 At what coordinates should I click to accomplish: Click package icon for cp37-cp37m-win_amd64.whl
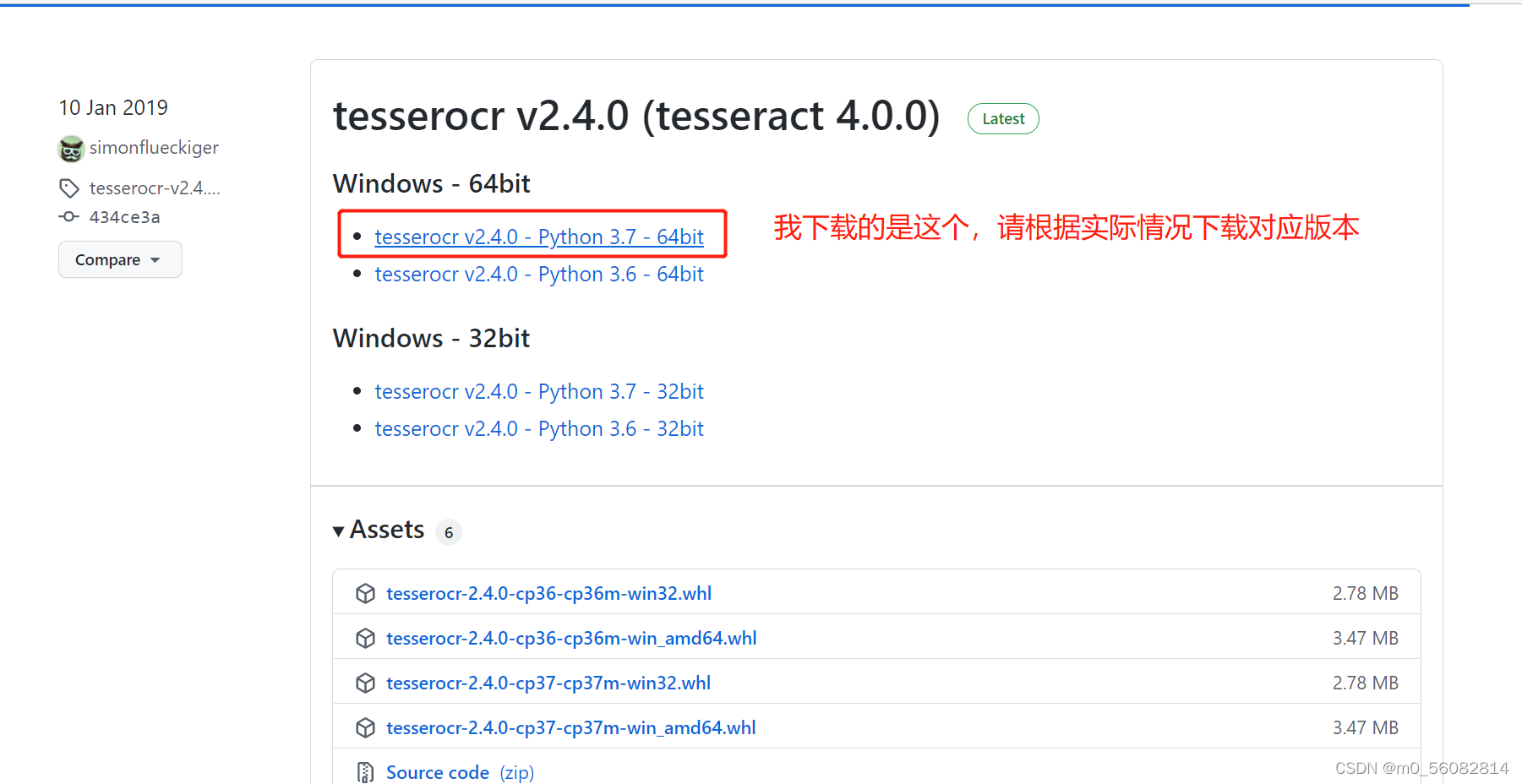[365, 727]
